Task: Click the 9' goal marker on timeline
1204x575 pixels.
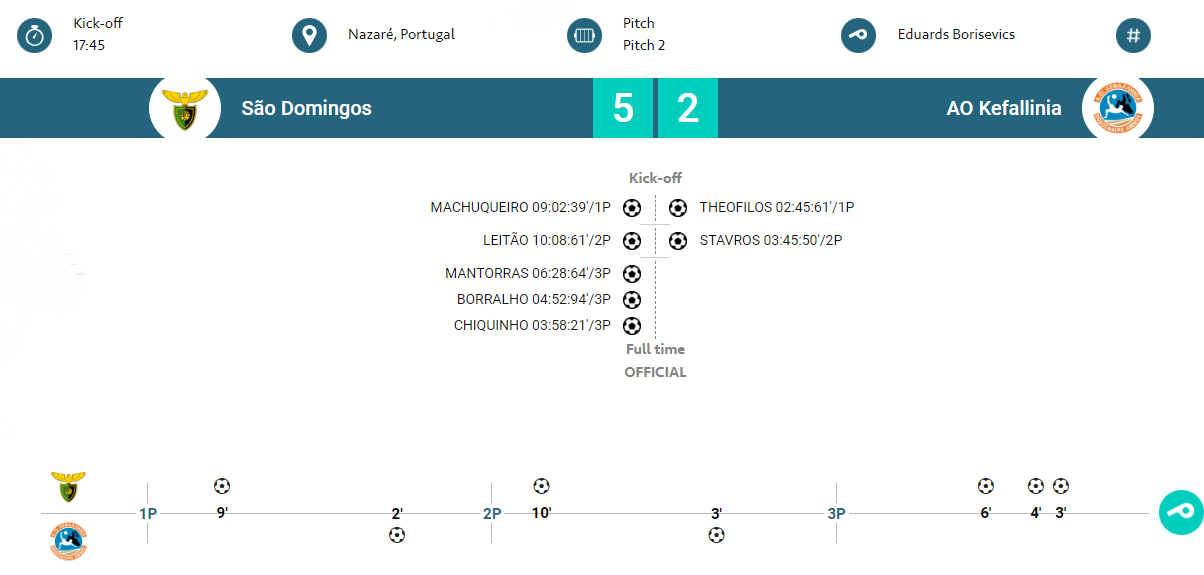Action: [222, 514]
